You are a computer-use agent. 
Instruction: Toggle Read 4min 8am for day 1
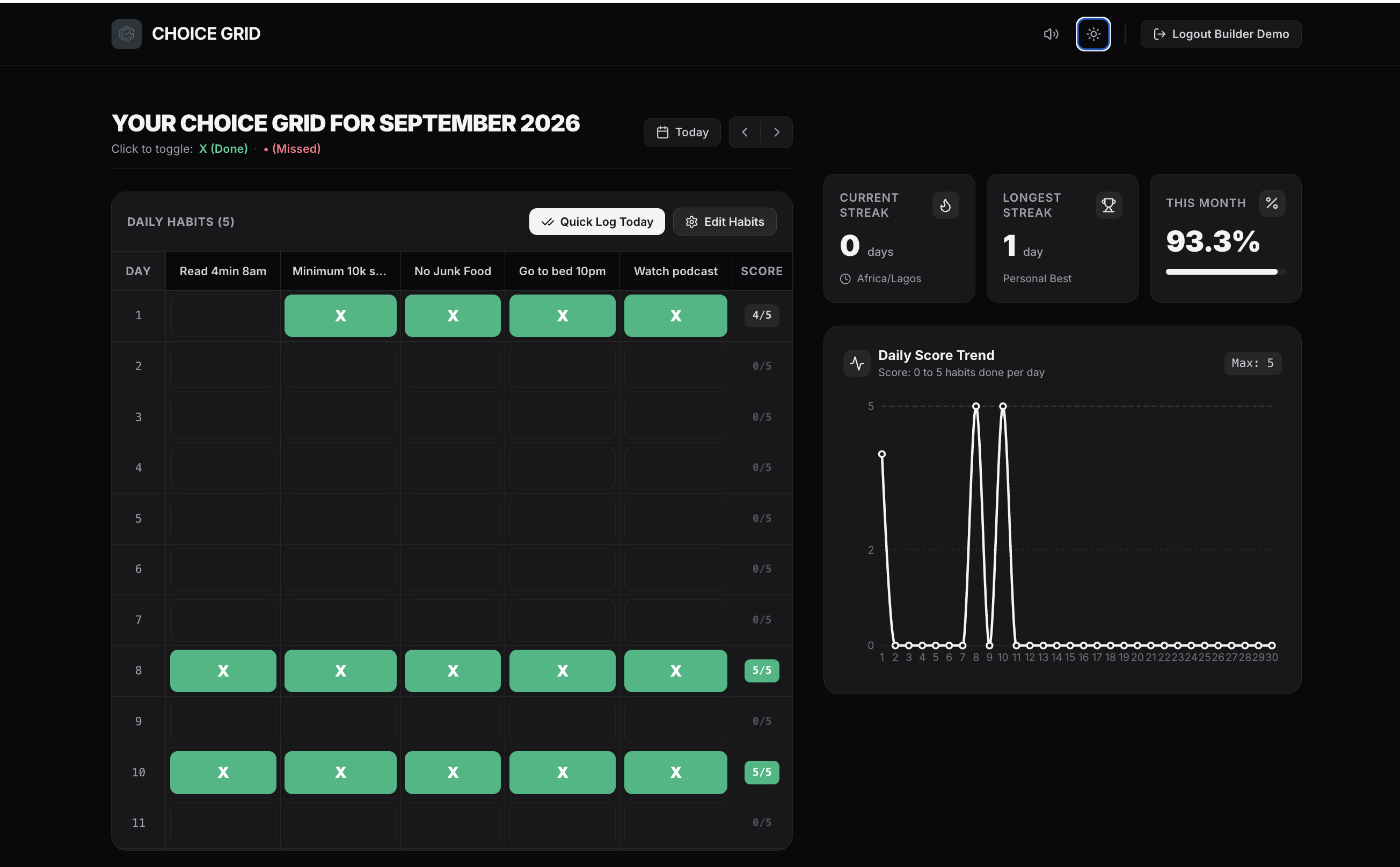click(223, 316)
